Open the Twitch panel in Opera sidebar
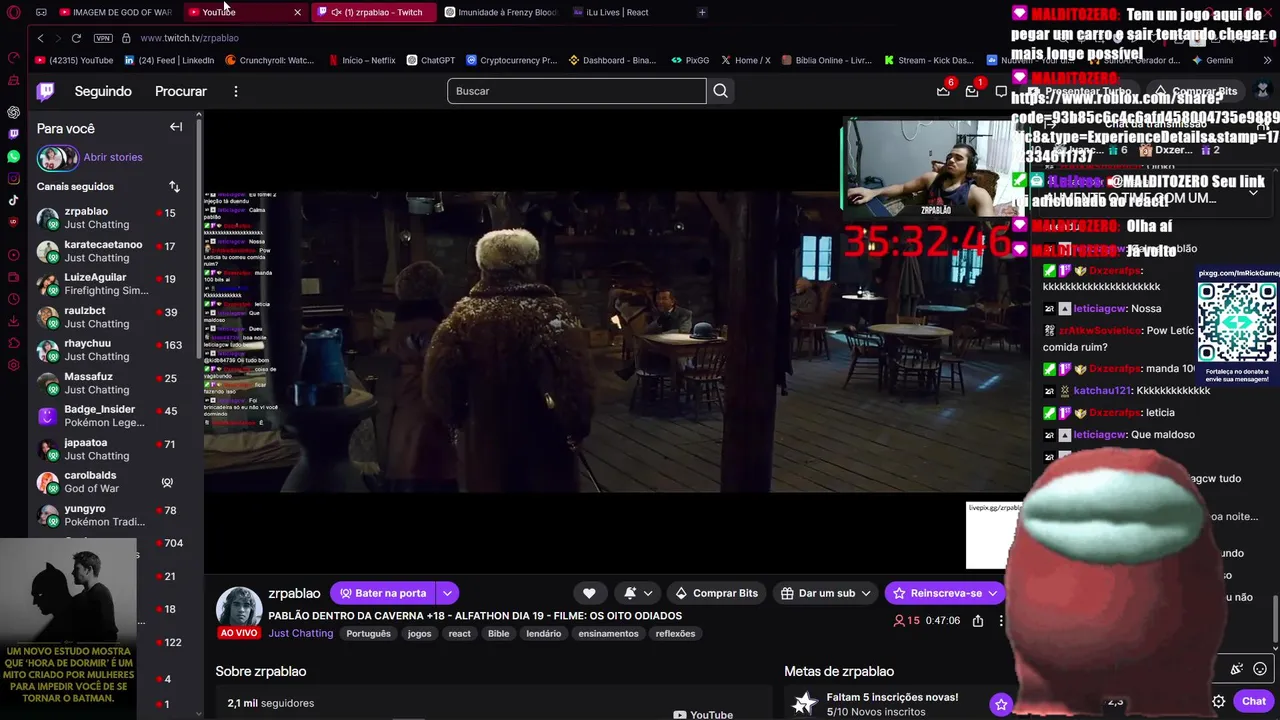 click(14, 134)
